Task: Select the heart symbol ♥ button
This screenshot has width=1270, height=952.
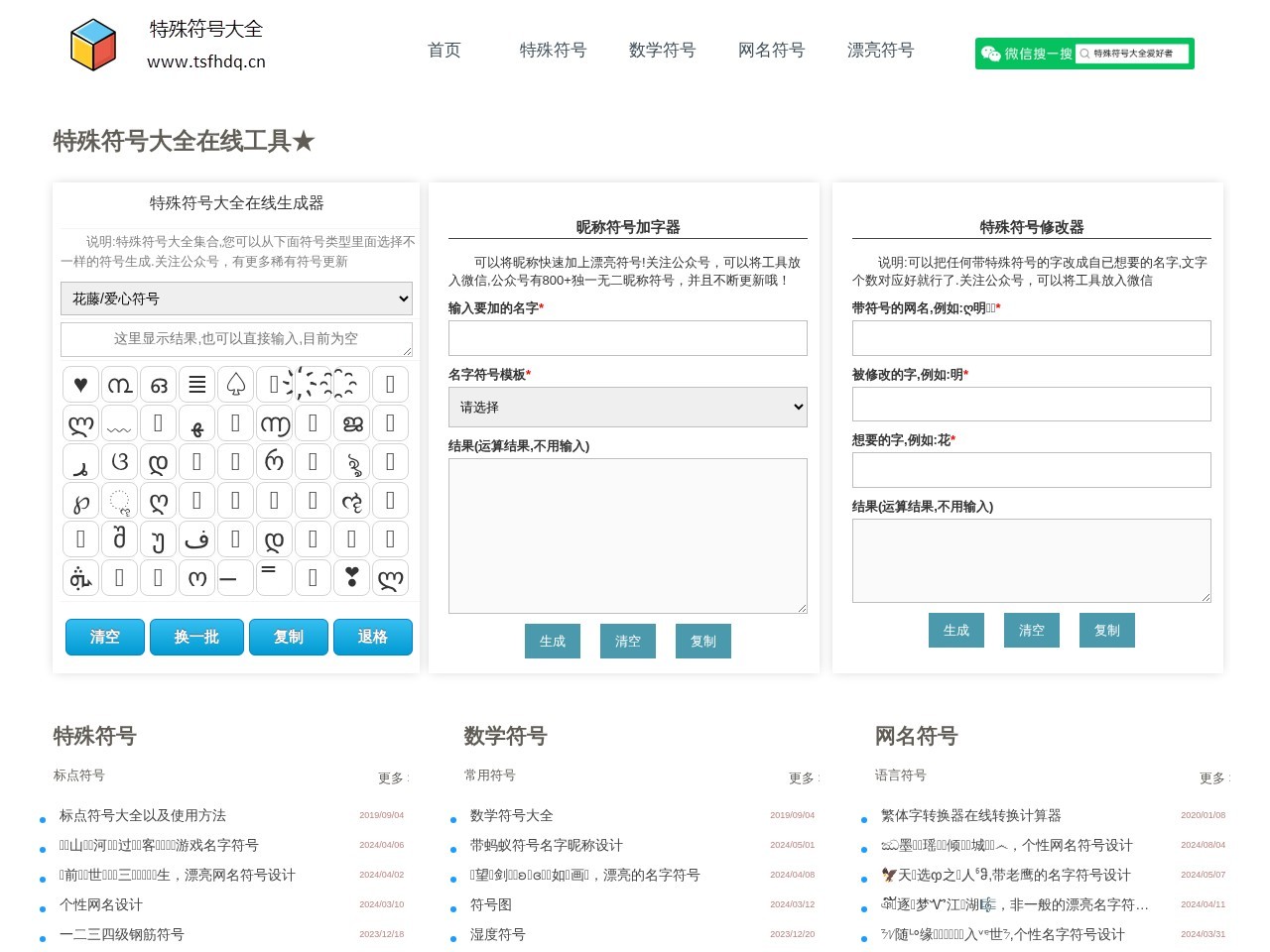Action: pyautogui.click(x=80, y=384)
